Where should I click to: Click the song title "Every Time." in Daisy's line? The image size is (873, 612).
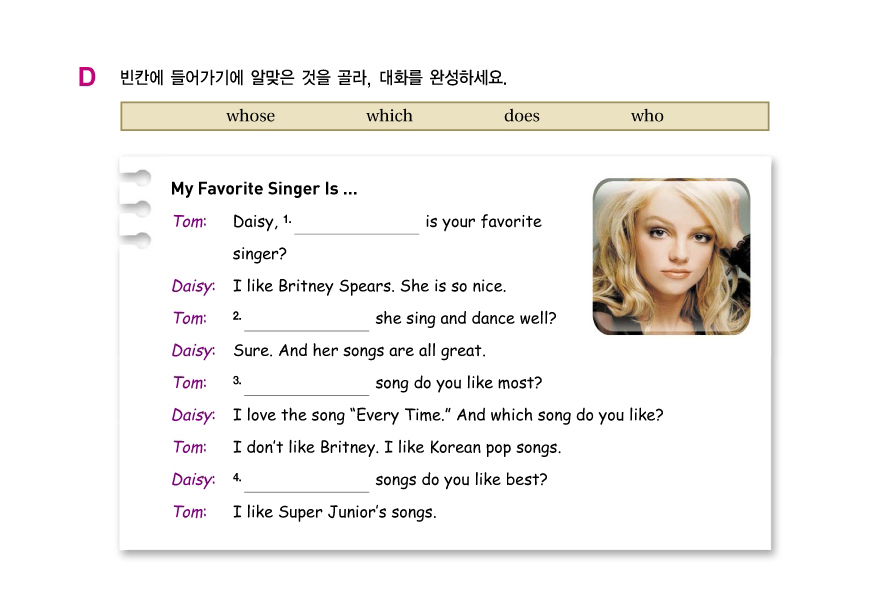tap(400, 416)
